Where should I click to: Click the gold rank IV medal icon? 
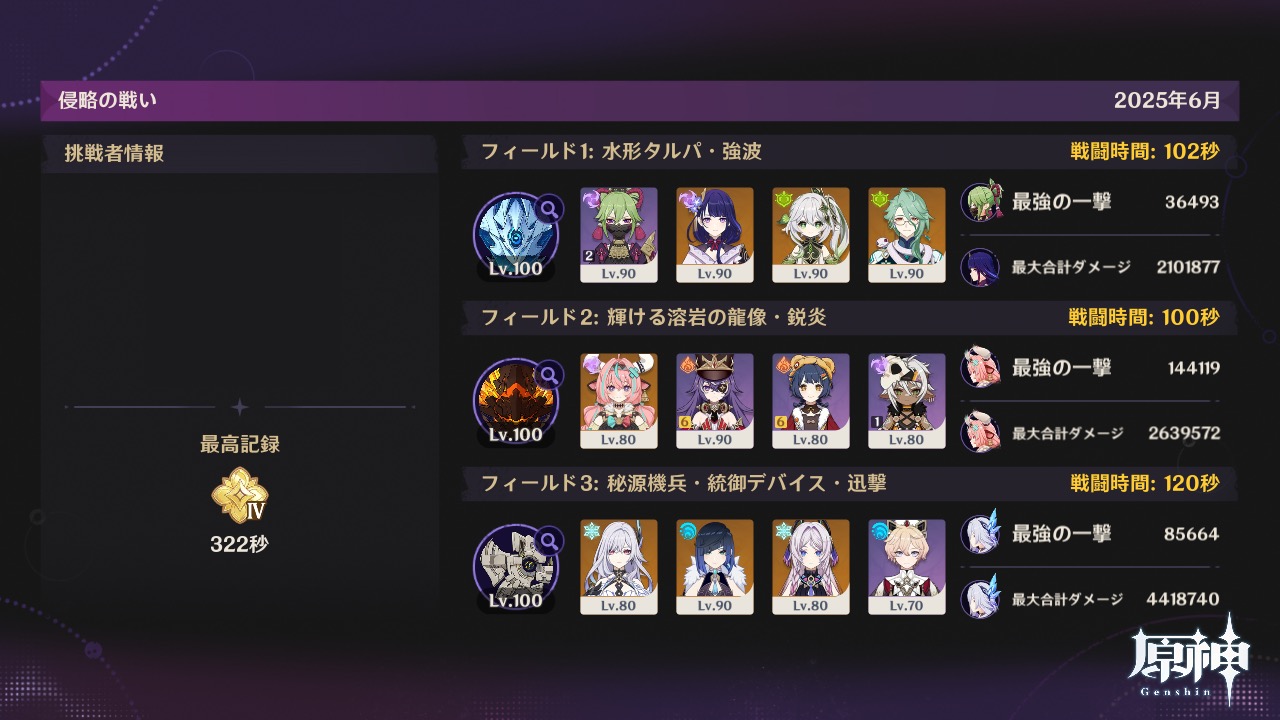coord(240,496)
